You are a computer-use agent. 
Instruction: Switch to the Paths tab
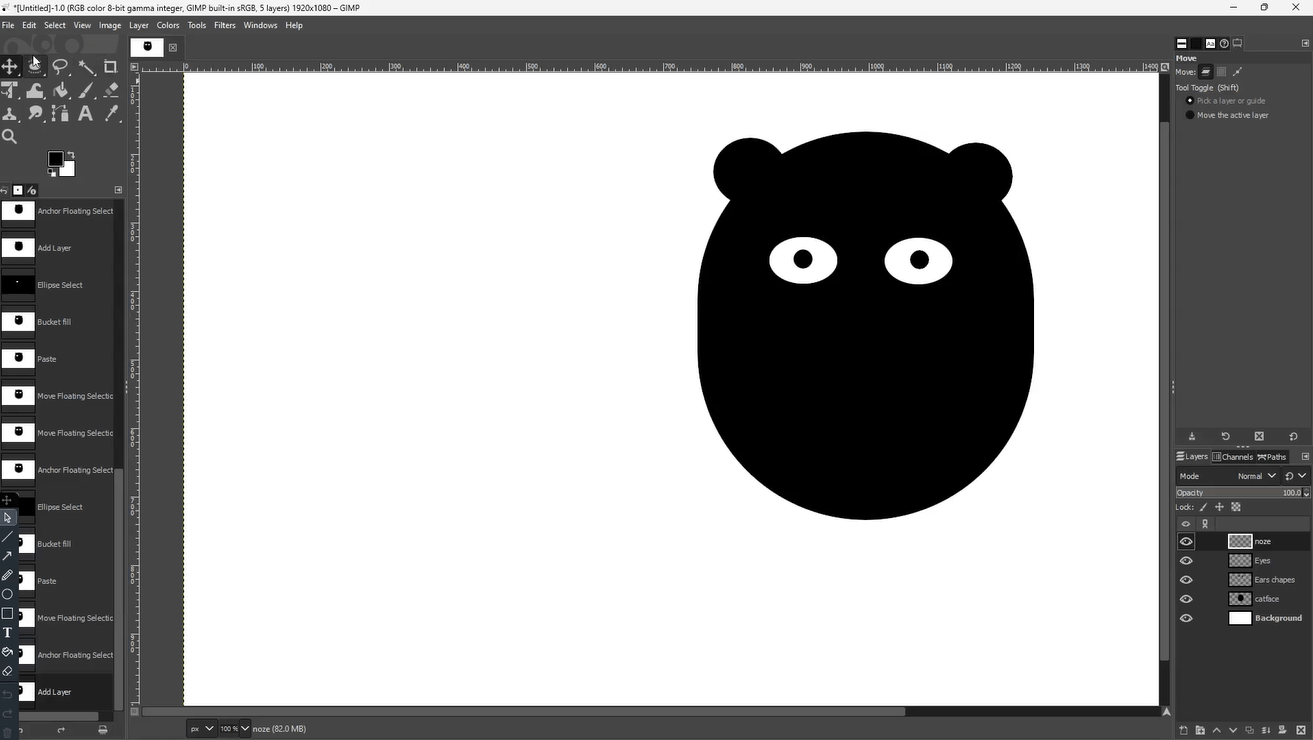(1272, 457)
